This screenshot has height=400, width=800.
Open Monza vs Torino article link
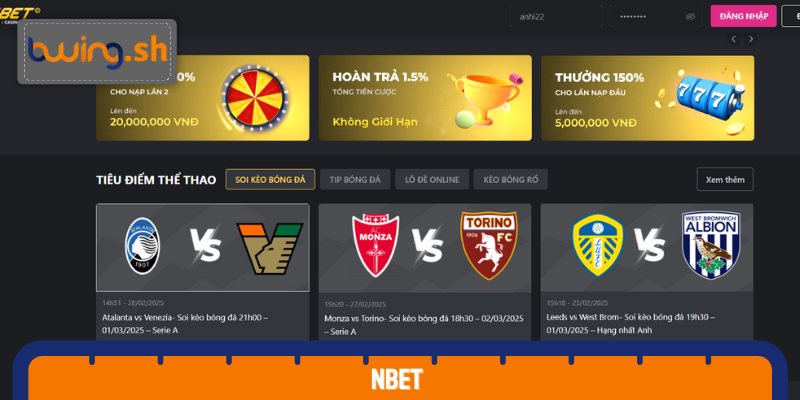(424, 325)
